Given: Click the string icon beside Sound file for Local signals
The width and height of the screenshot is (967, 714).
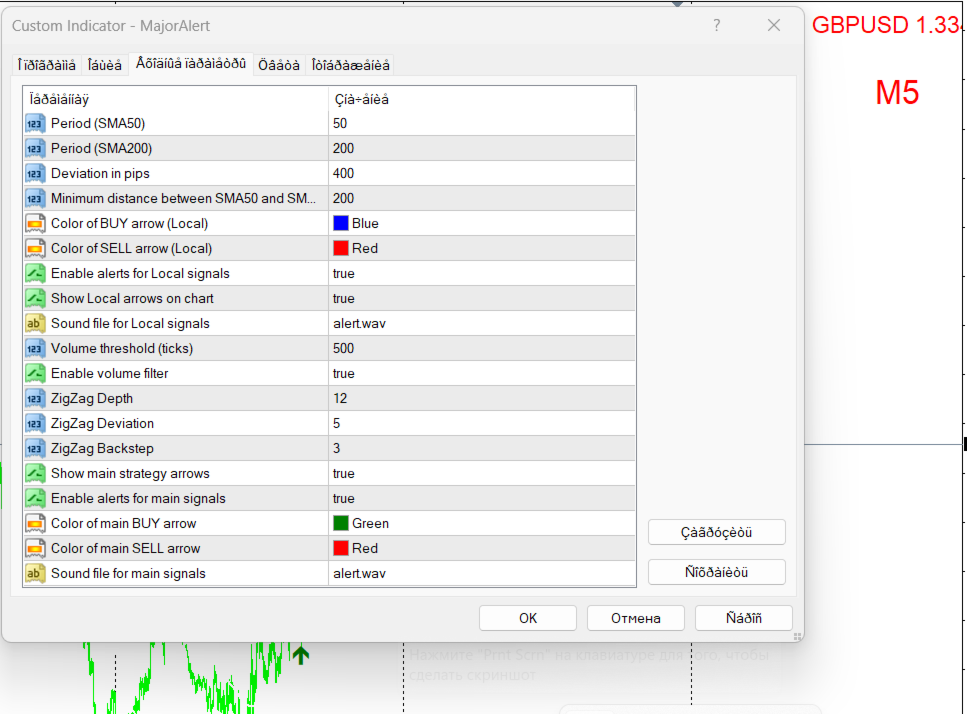Looking at the screenshot, I should [35, 324].
